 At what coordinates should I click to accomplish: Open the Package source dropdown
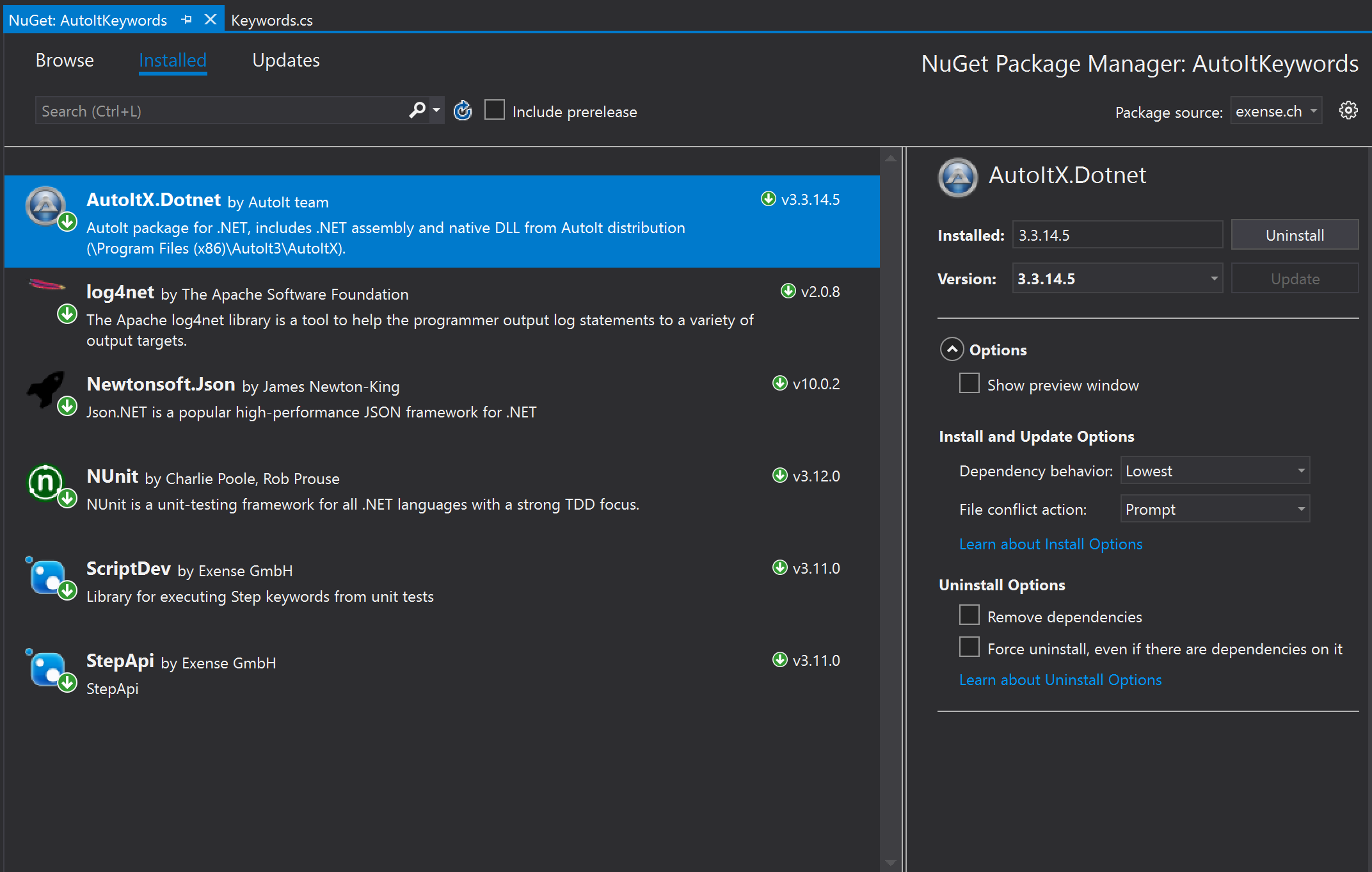click(1275, 110)
